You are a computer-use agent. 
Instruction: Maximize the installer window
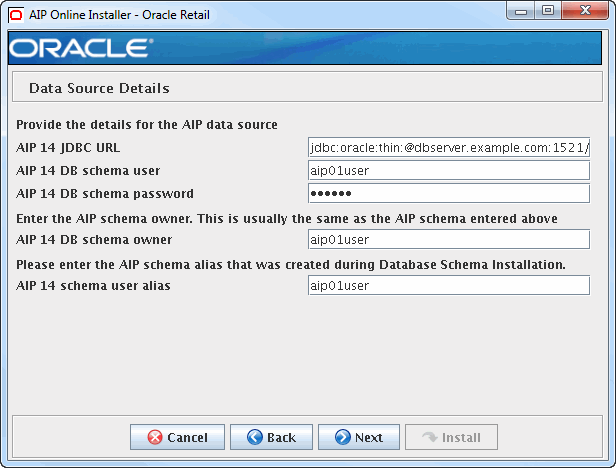point(548,11)
